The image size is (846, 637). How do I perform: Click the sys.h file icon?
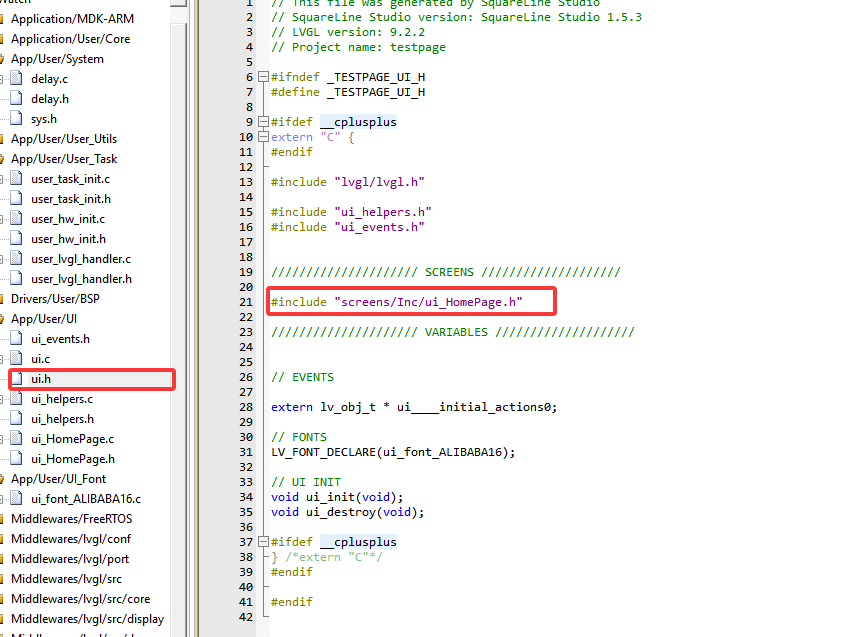[16, 119]
